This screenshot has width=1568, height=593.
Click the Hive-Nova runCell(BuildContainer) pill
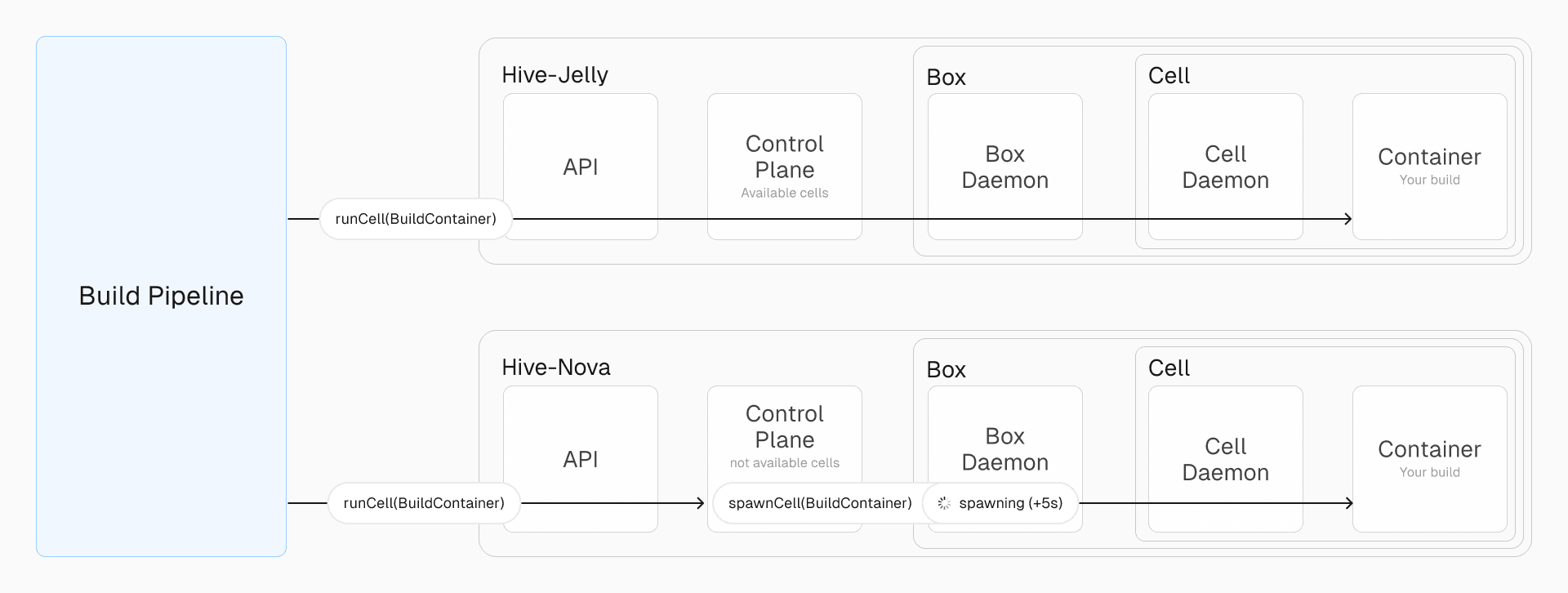(424, 503)
